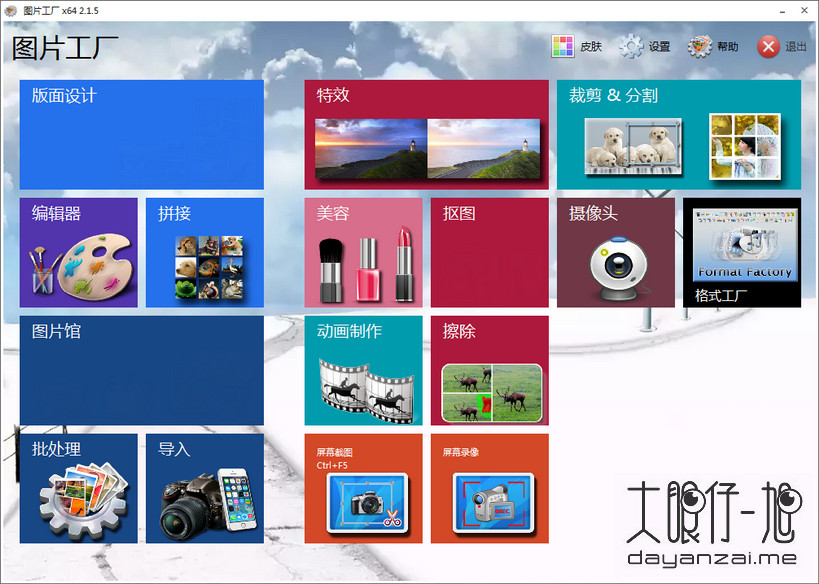Click the 美容 tile title
The width and height of the screenshot is (819, 584).
coord(333,213)
